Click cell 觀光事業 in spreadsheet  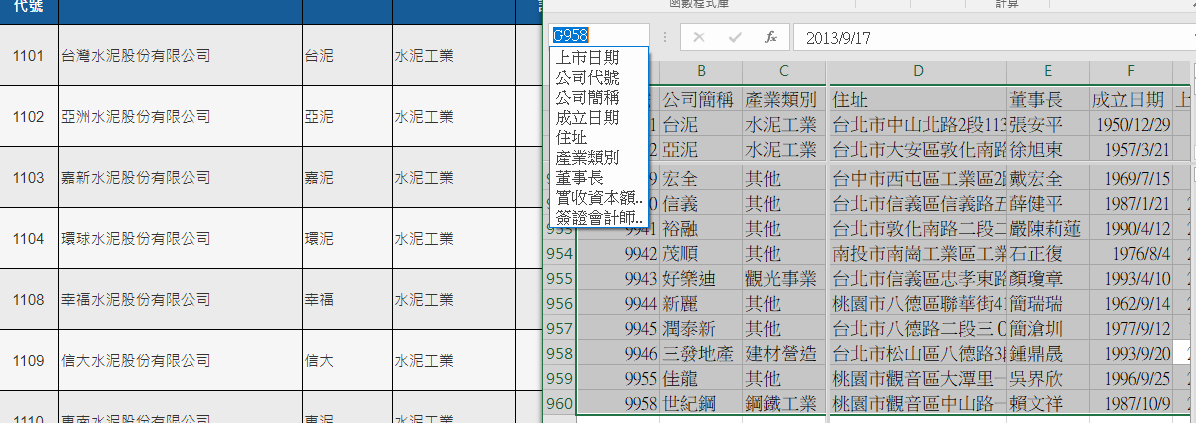pos(784,278)
